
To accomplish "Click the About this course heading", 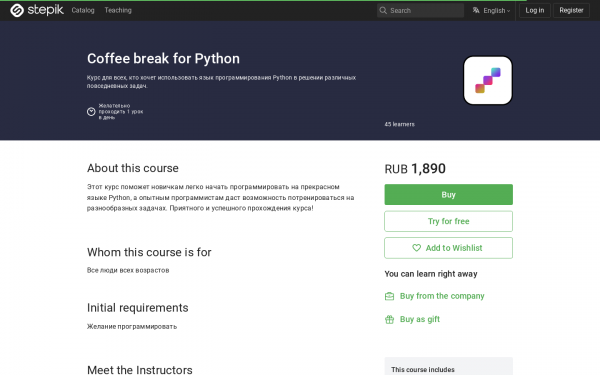I will 133,168.
